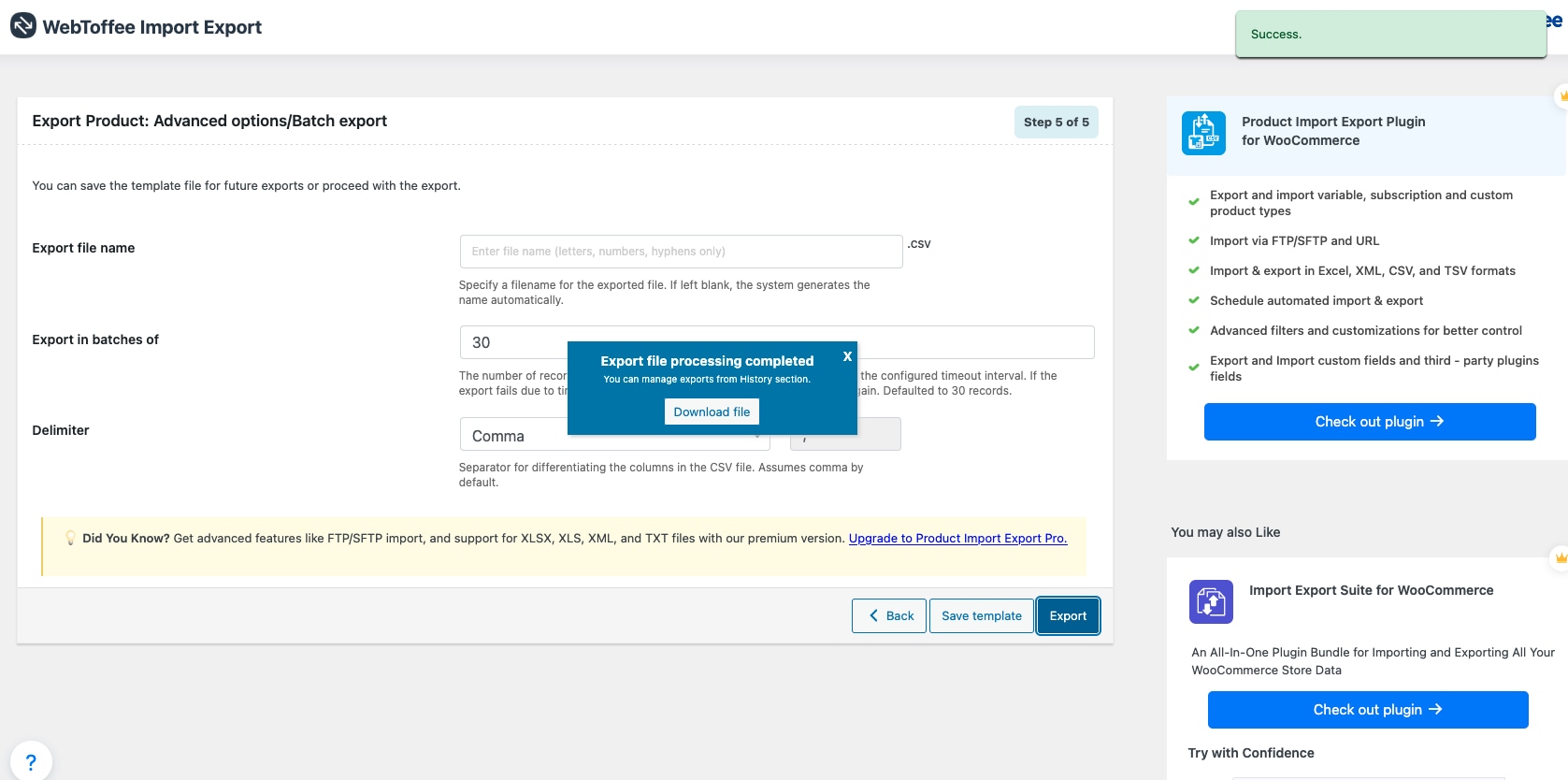1568x780 pixels.
Task: Click the Step 5 of 5 badge
Action: [1057, 122]
